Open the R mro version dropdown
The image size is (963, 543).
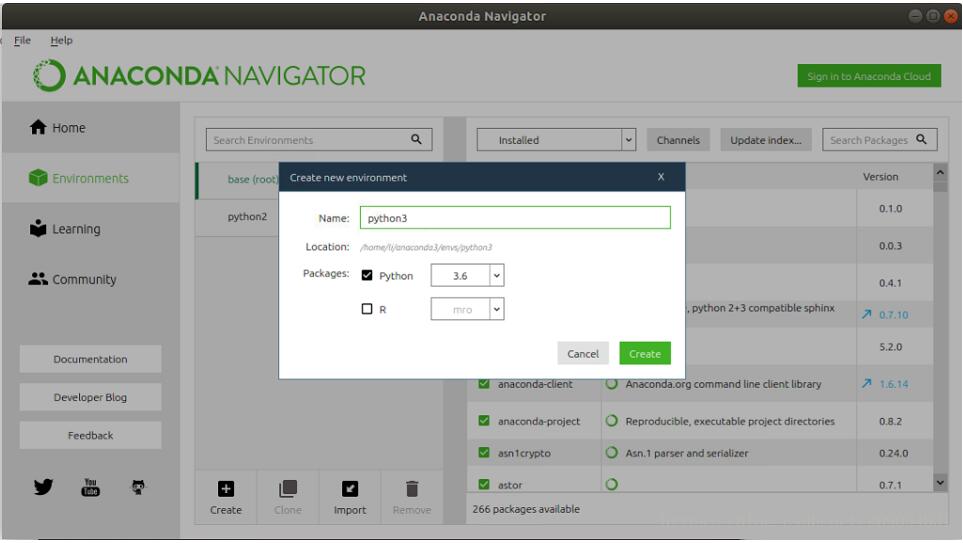tap(467, 309)
